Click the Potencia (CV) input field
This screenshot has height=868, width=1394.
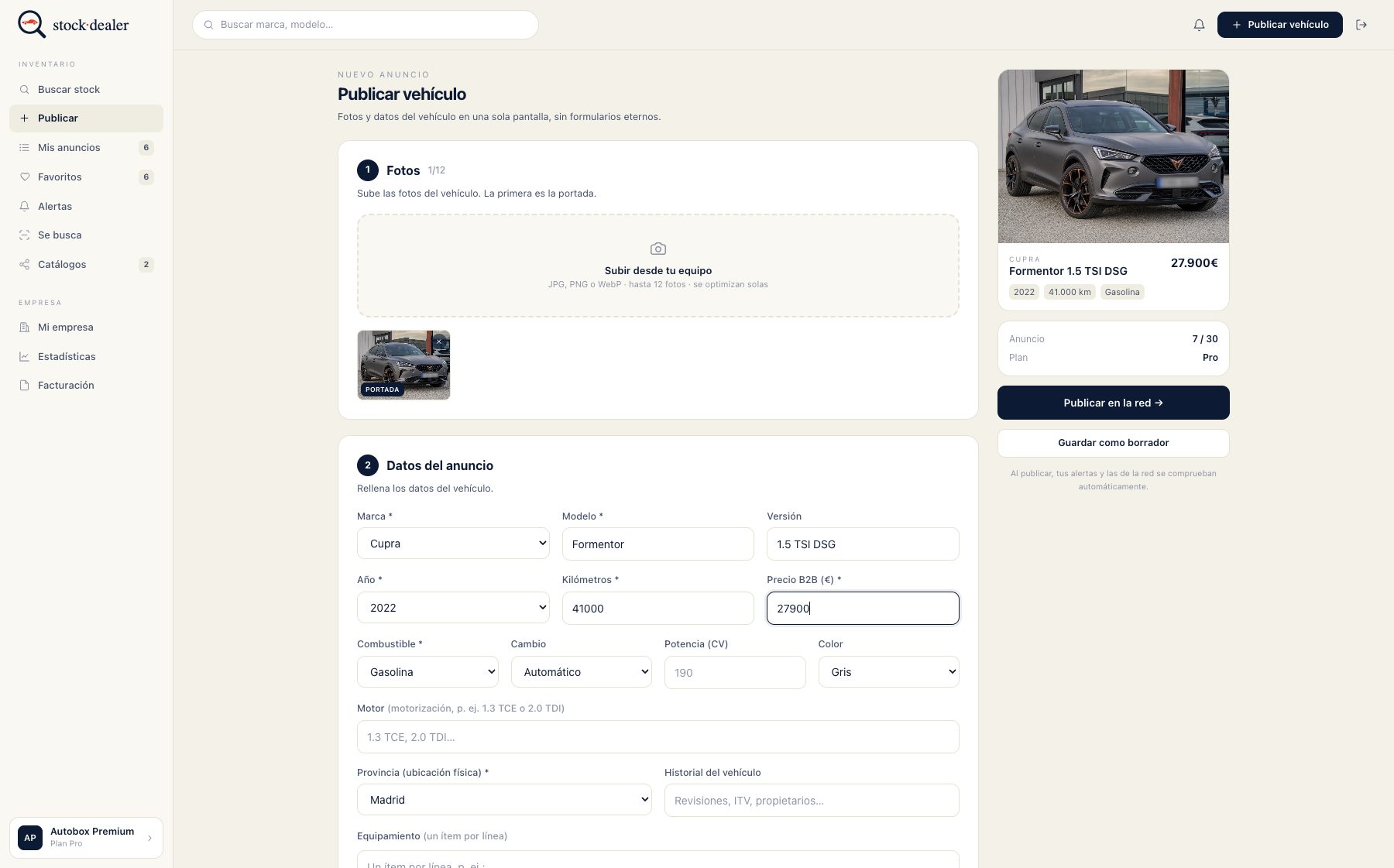point(735,673)
